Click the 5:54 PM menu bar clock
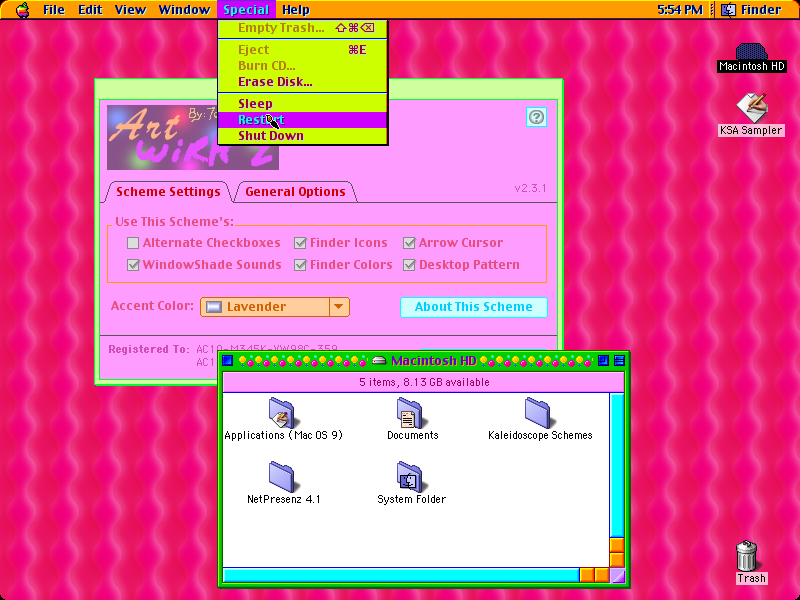800x600 pixels. coord(680,10)
